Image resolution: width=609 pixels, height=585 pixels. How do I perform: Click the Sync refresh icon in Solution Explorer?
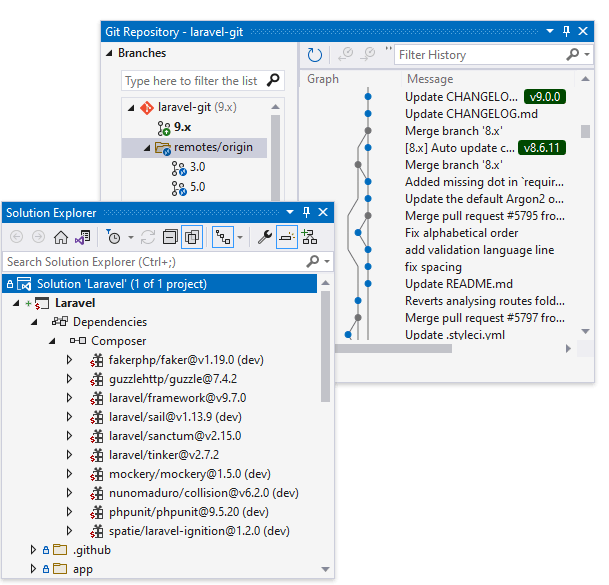click(148, 237)
